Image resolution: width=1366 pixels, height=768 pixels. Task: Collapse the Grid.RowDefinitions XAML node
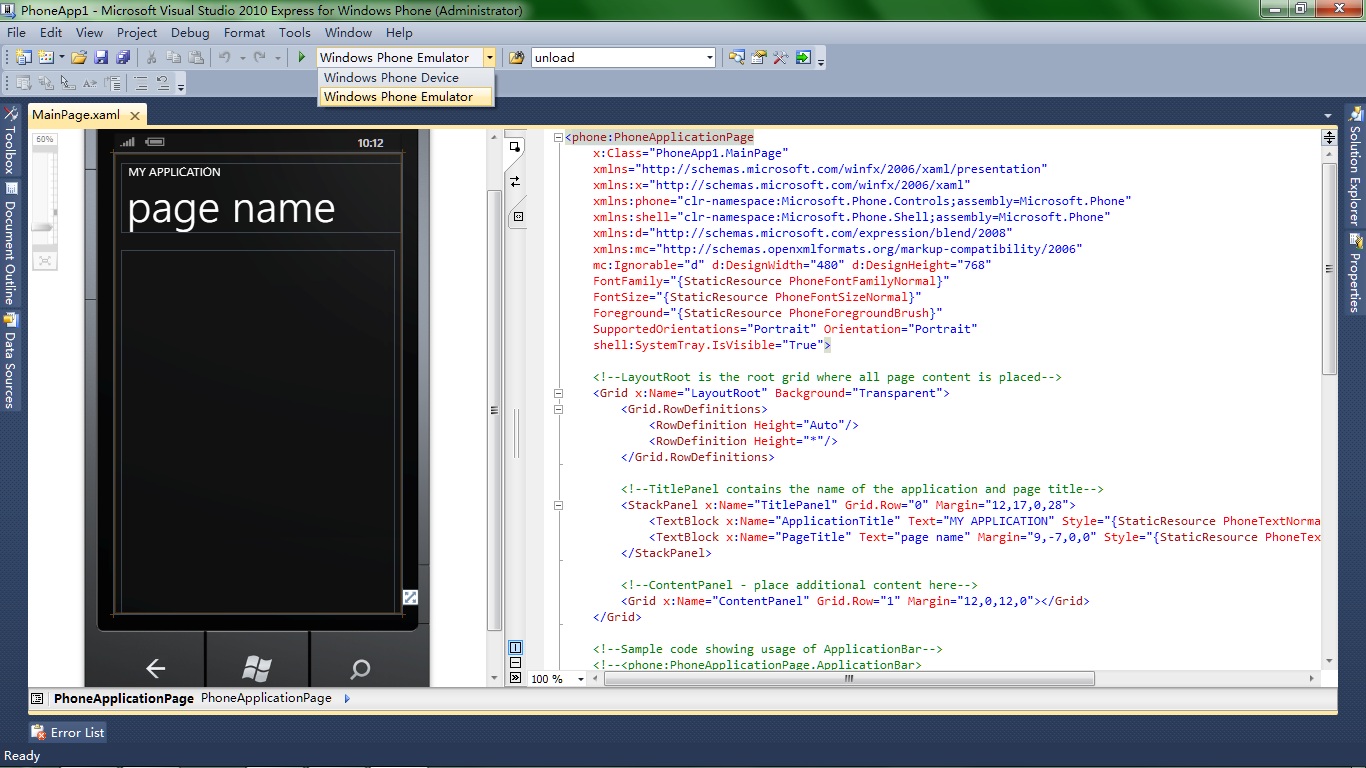pyautogui.click(x=559, y=409)
